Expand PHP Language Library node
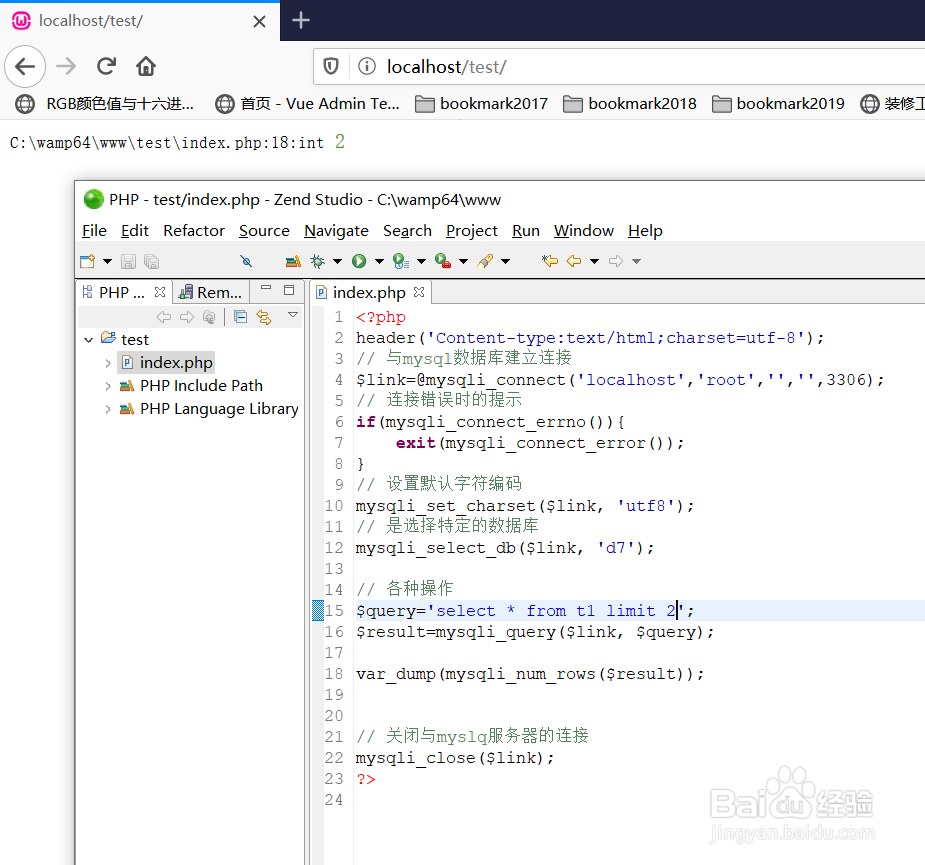The image size is (925, 865). tap(108, 409)
